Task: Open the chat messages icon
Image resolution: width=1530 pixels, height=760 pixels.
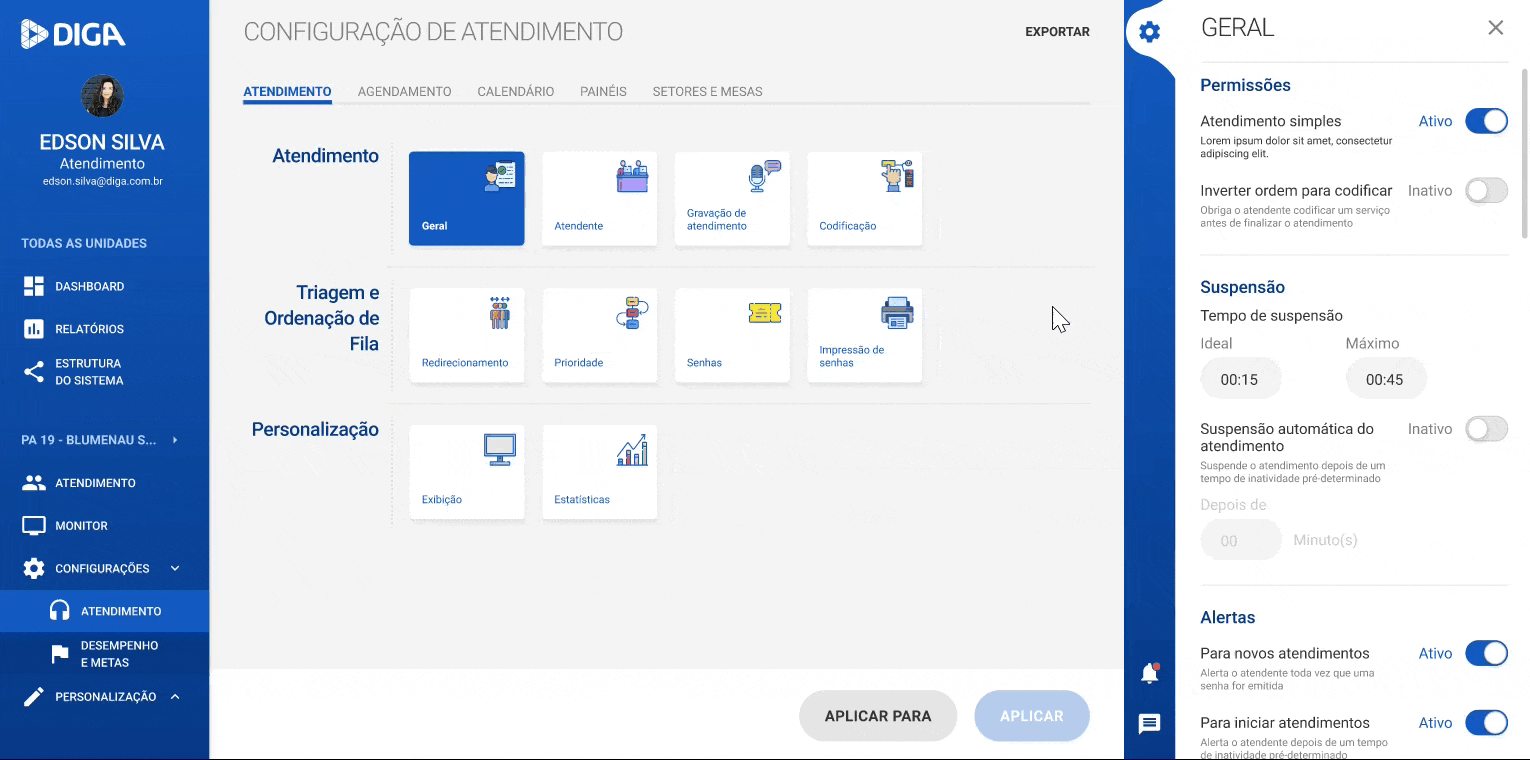Action: click(1148, 725)
